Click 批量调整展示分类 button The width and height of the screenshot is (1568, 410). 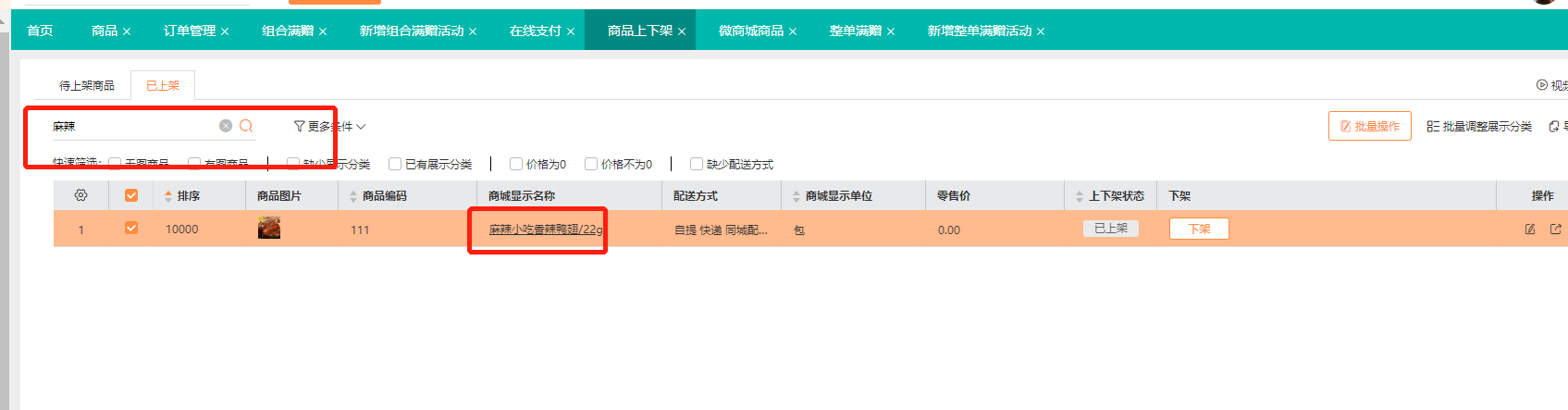(x=1479, y=126)
